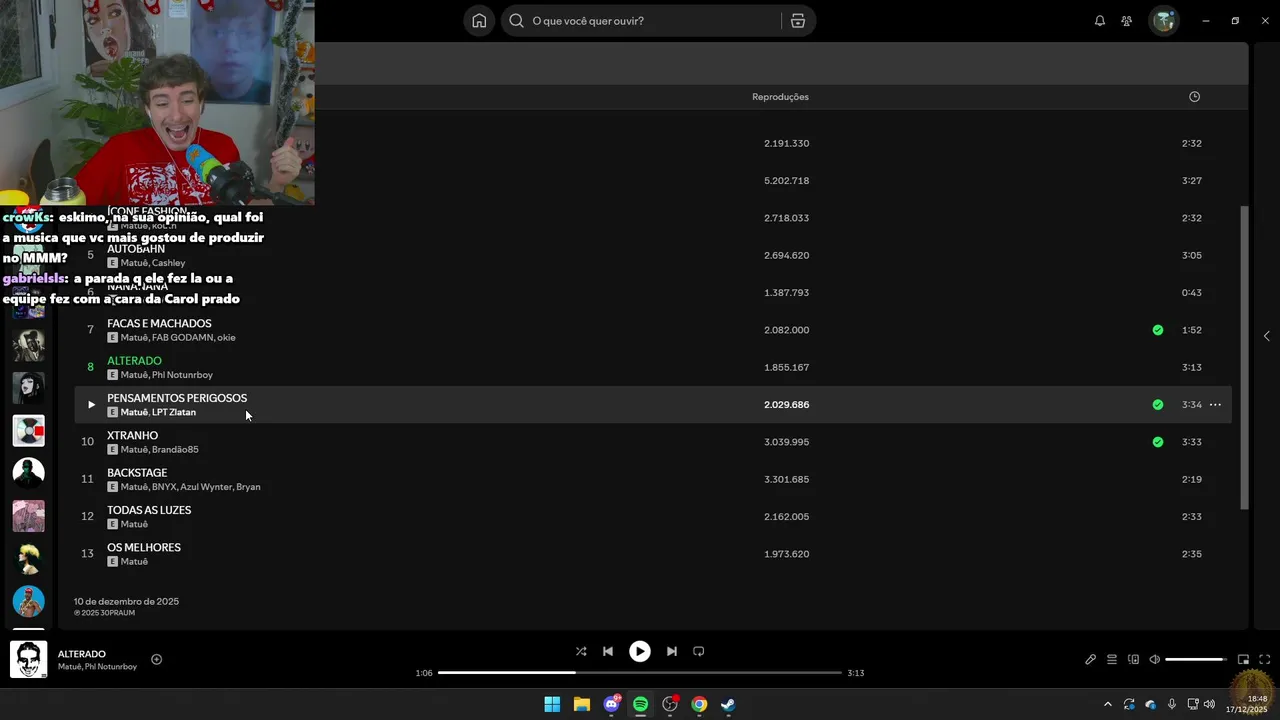Screen dimensions: 1280x720
Task: Open the FACAS E MACHADOS track
Action: pyautogui.click(x=159, y=324)
